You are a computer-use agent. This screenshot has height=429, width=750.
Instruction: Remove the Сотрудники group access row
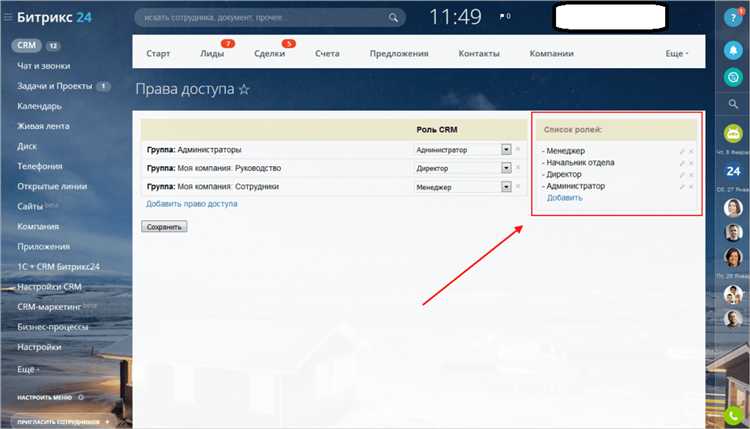518,187
